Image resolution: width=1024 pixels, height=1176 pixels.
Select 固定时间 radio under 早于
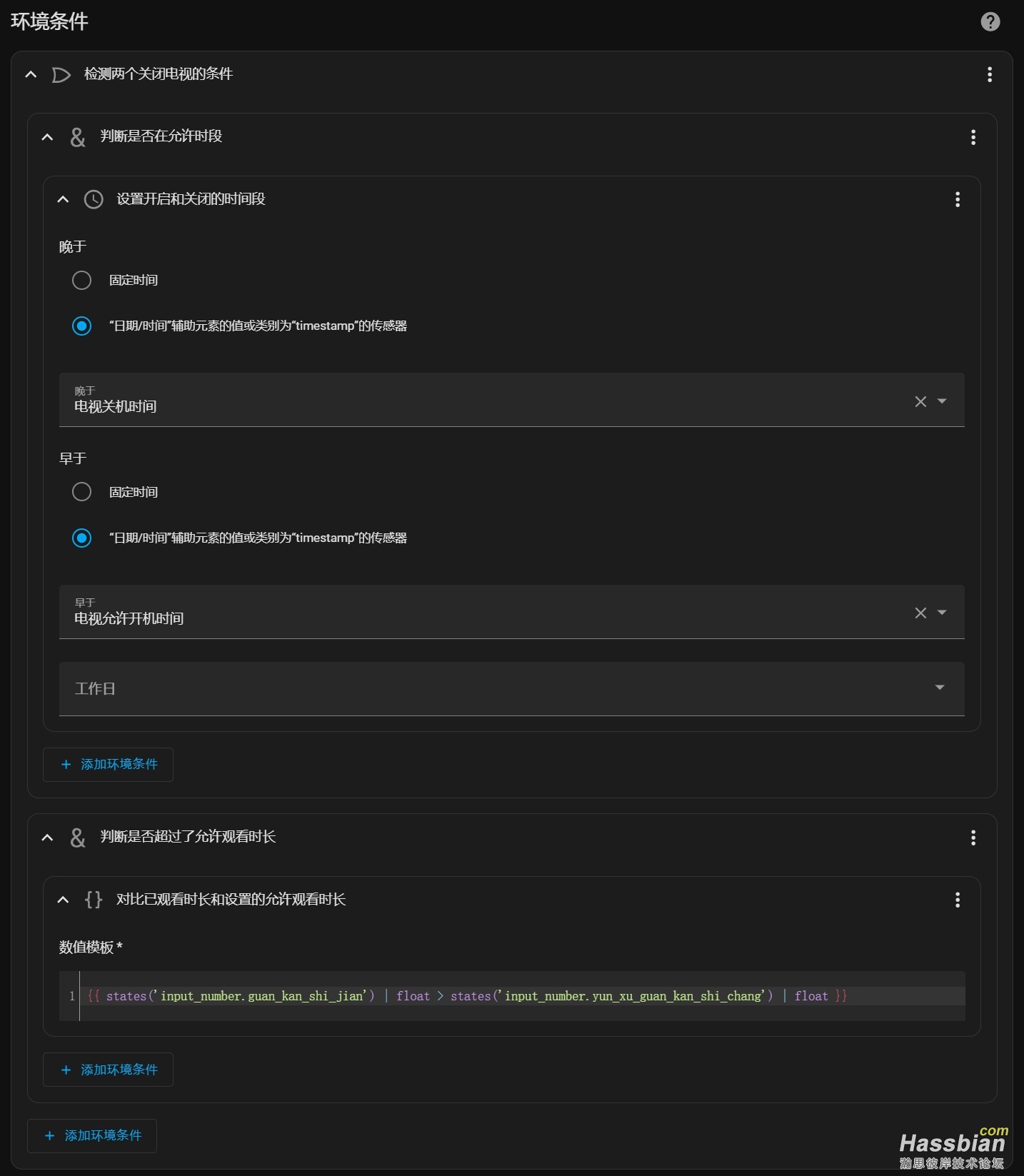coord(81,492)
